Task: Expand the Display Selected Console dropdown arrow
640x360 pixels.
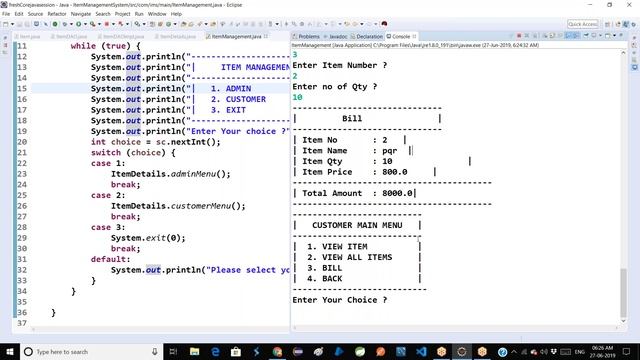Action: [600, 36]
